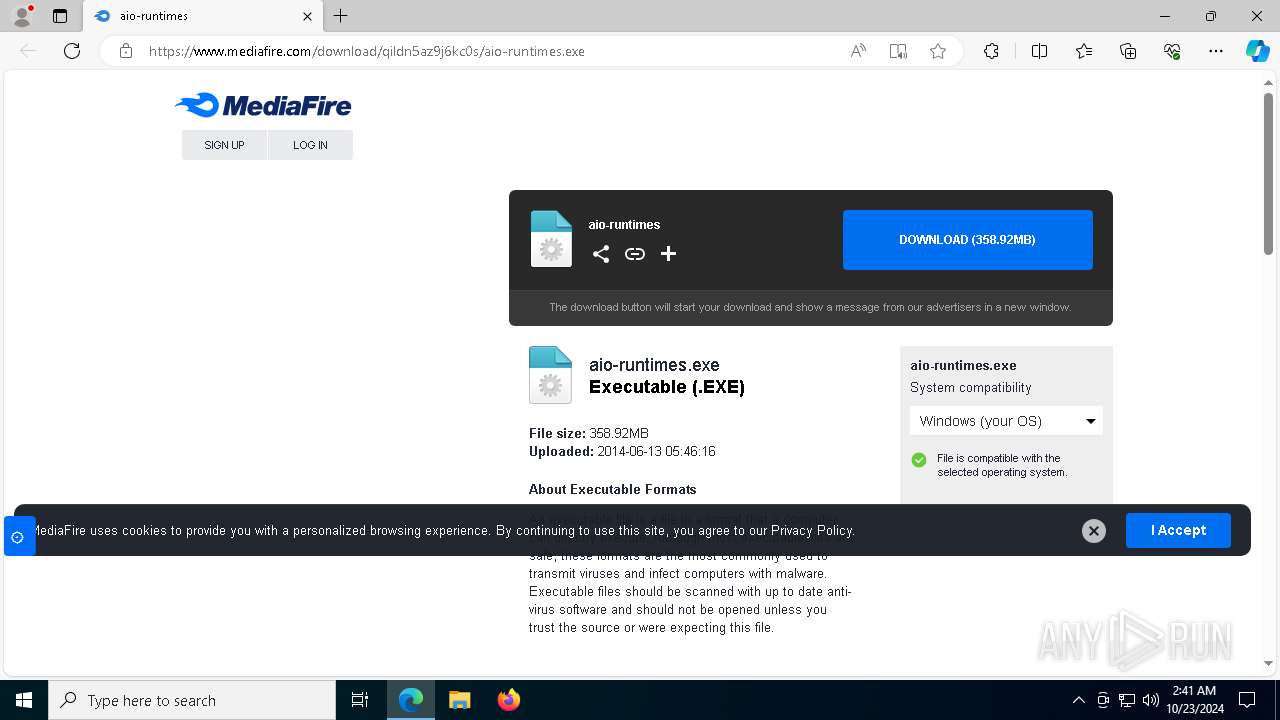The height and width of the screenshot is (720, 1280).
Task: Open Copilot sidebar
Action: point(1257,51)
